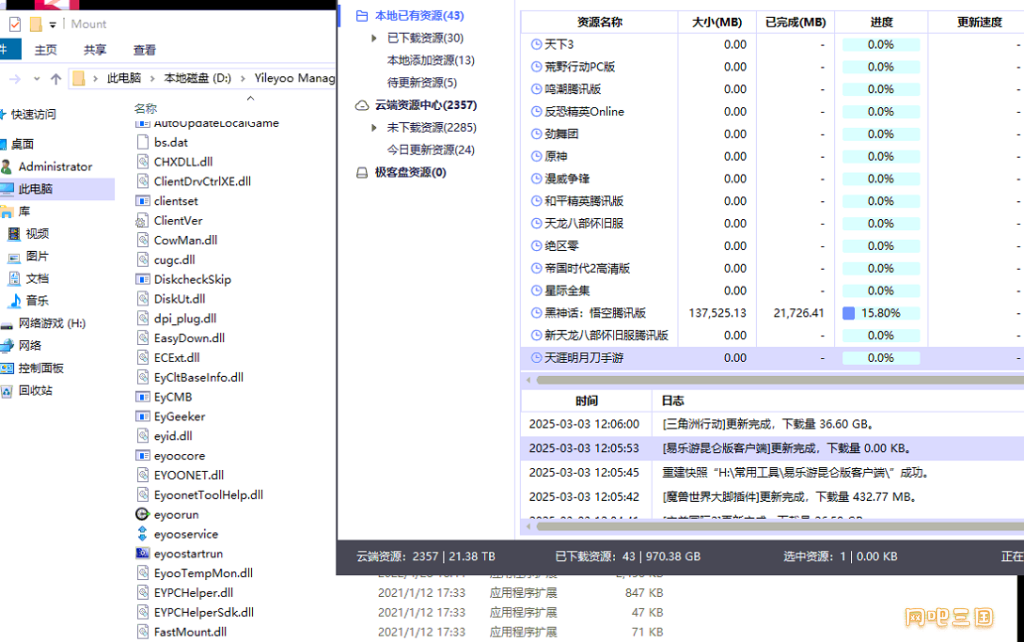
Task: Click the clock icon beside 原神
Action: 536,156
